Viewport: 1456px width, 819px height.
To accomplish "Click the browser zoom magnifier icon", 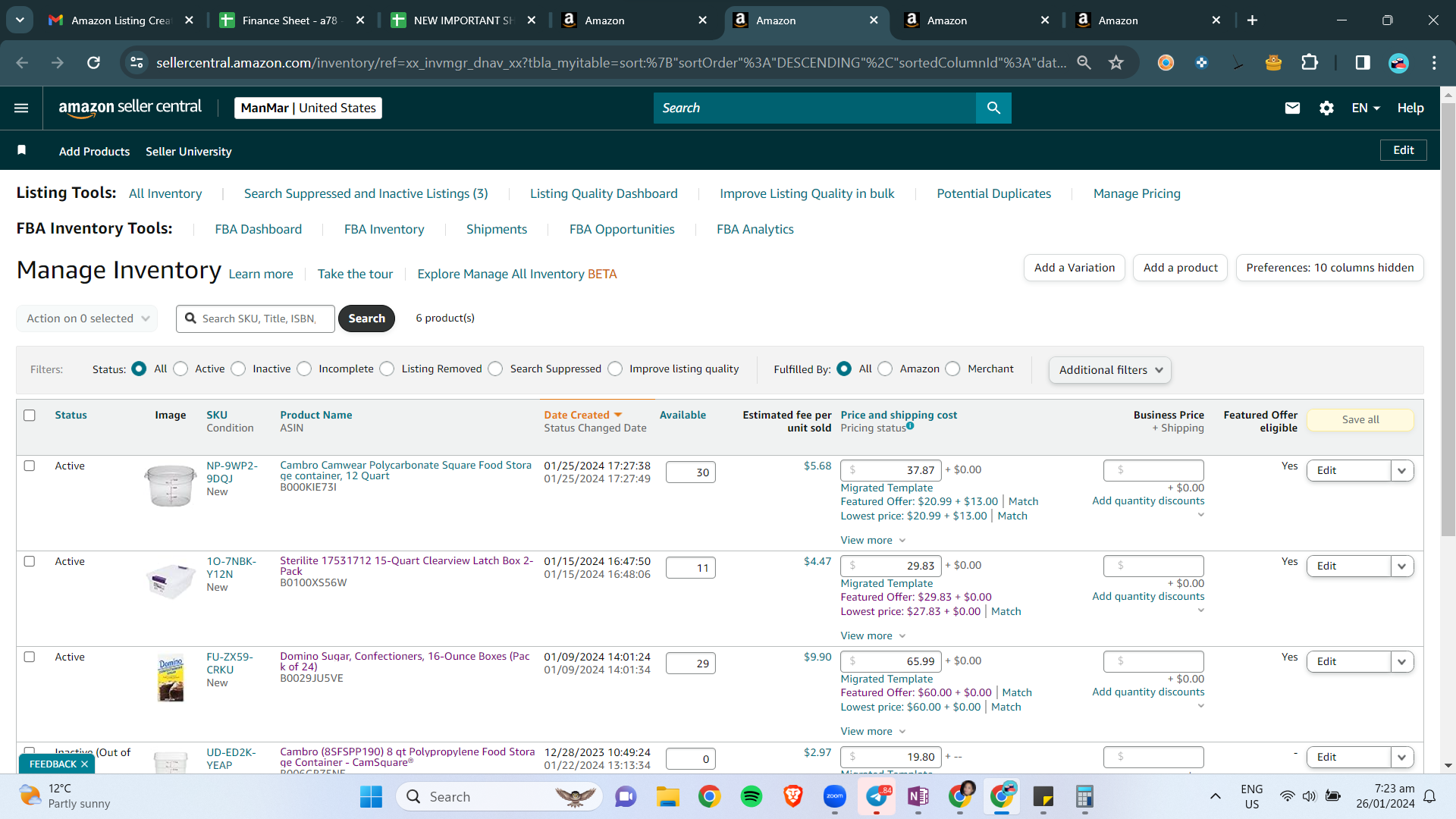I will coord(1084,62).
